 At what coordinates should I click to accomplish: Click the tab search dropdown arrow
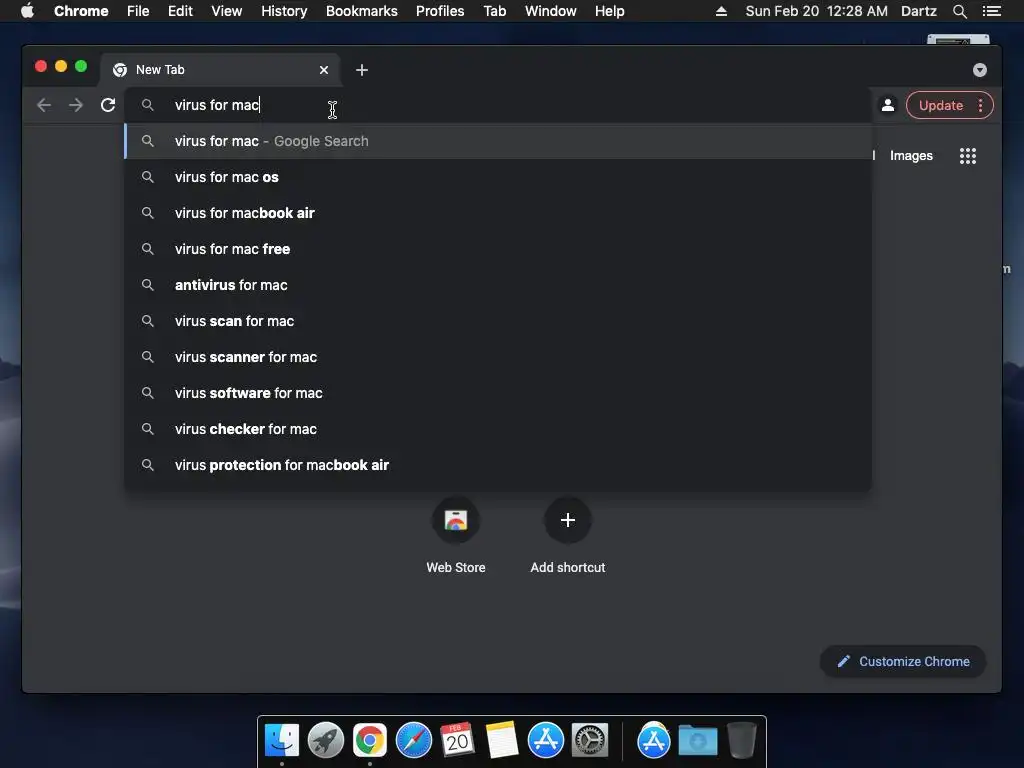tap(979, 70)
